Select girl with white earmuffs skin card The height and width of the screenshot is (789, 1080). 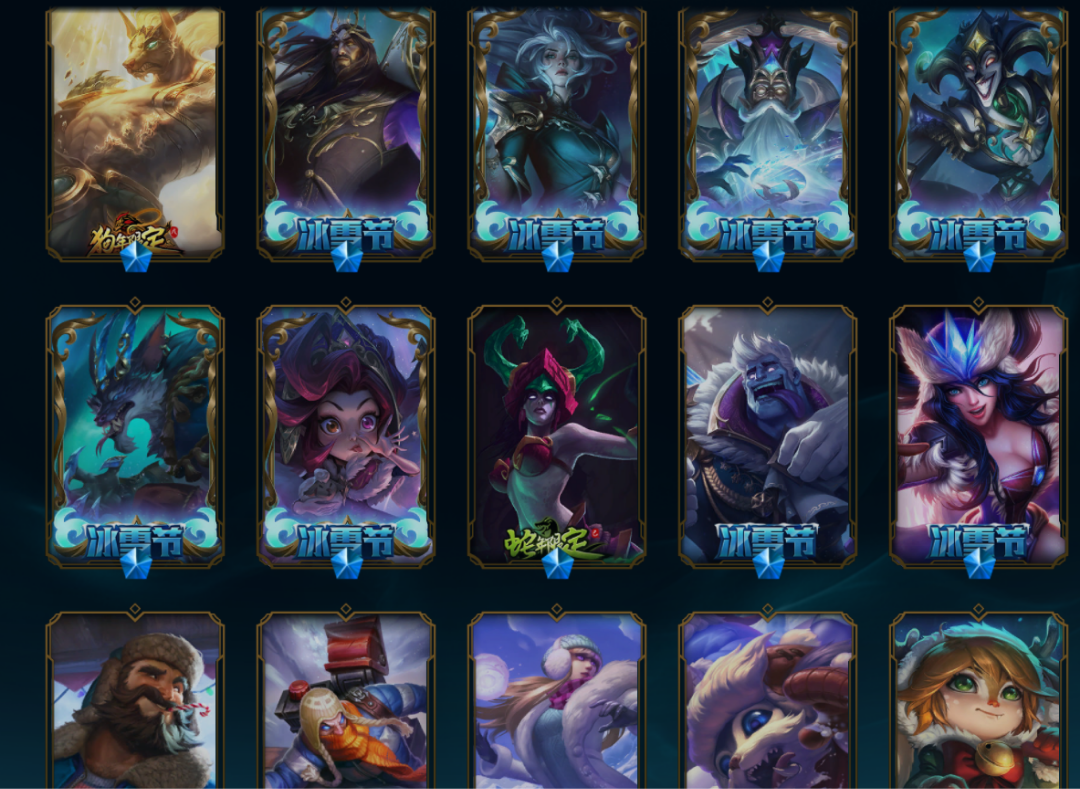[557, 700]
